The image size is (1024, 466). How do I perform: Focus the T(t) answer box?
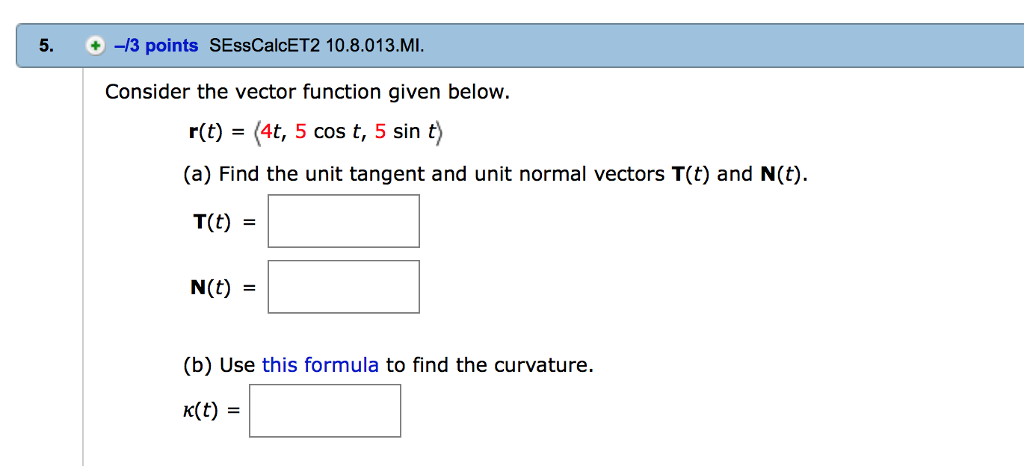coord(344,221)
